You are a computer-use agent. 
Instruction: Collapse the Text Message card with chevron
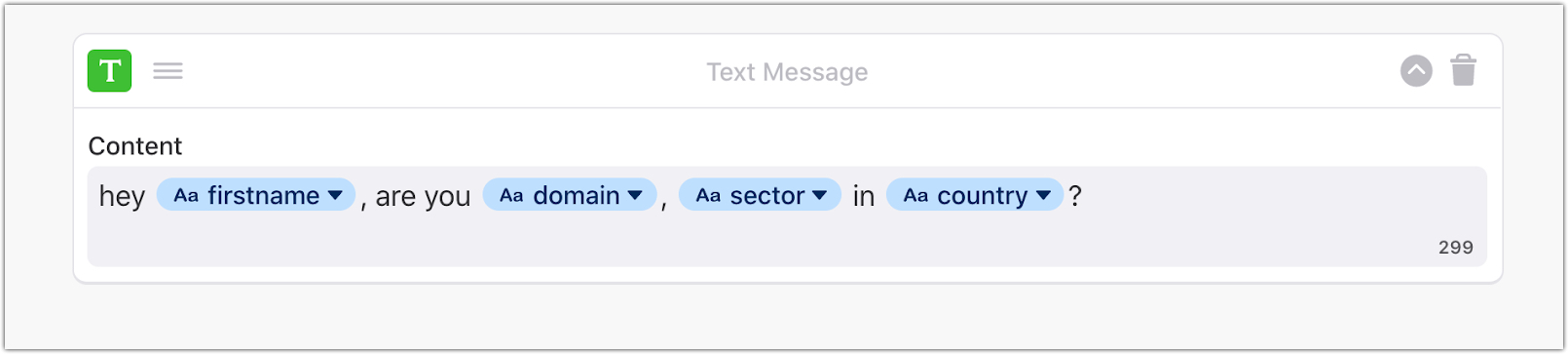coord(1416,70)
